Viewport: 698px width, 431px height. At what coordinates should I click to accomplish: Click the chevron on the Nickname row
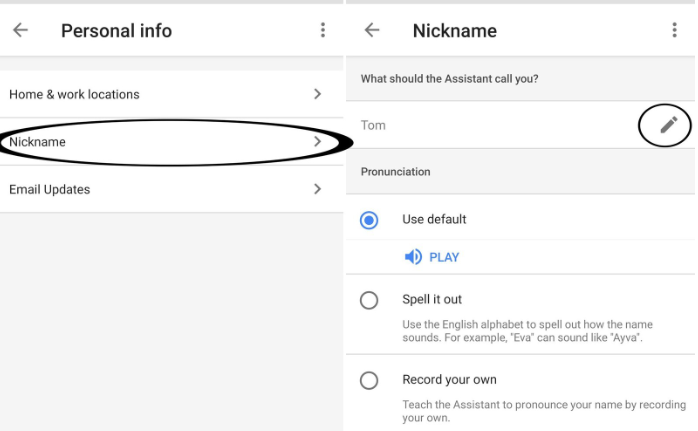click(x=317, y=142)
